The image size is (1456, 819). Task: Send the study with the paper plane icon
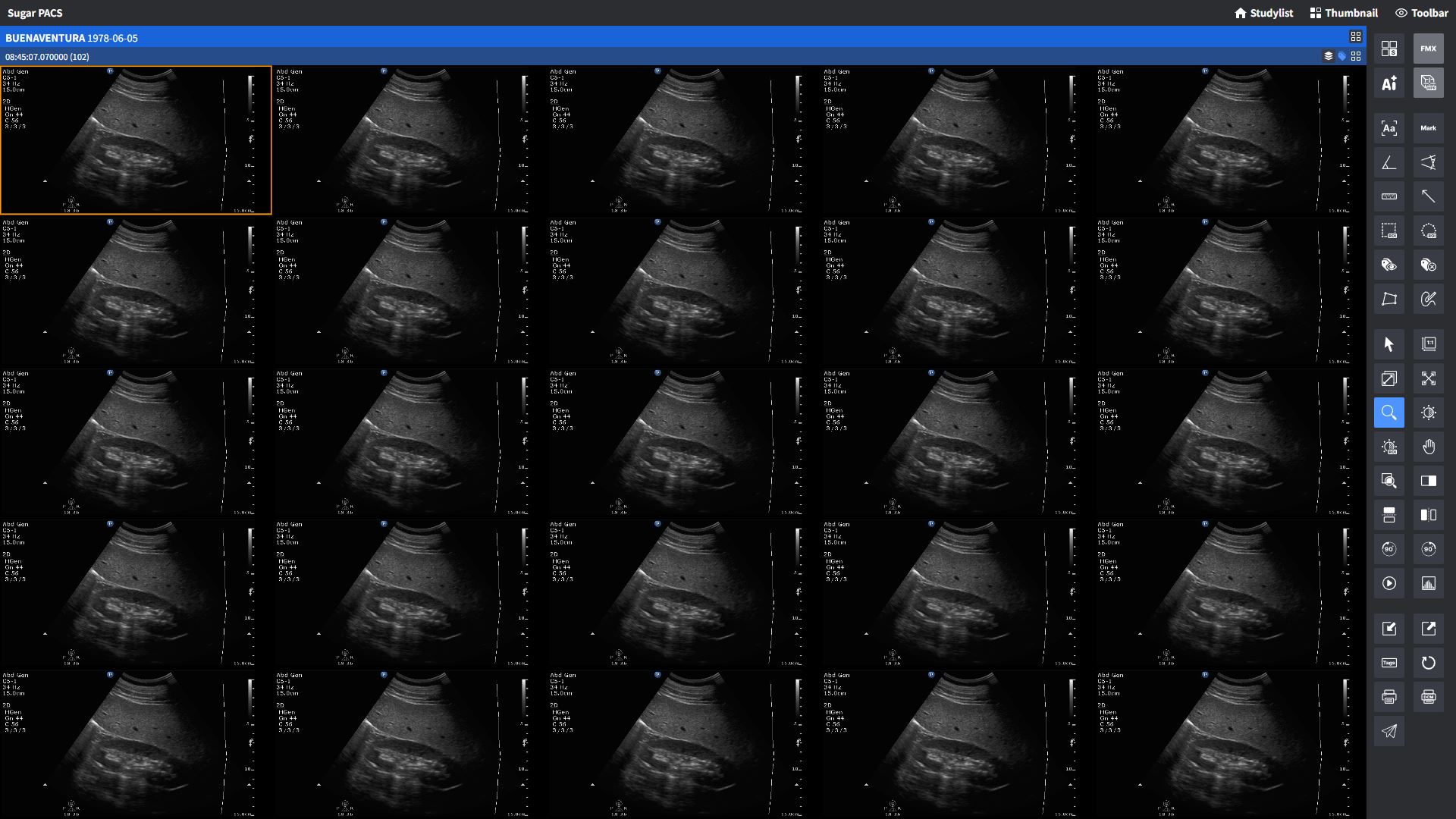1389,731
